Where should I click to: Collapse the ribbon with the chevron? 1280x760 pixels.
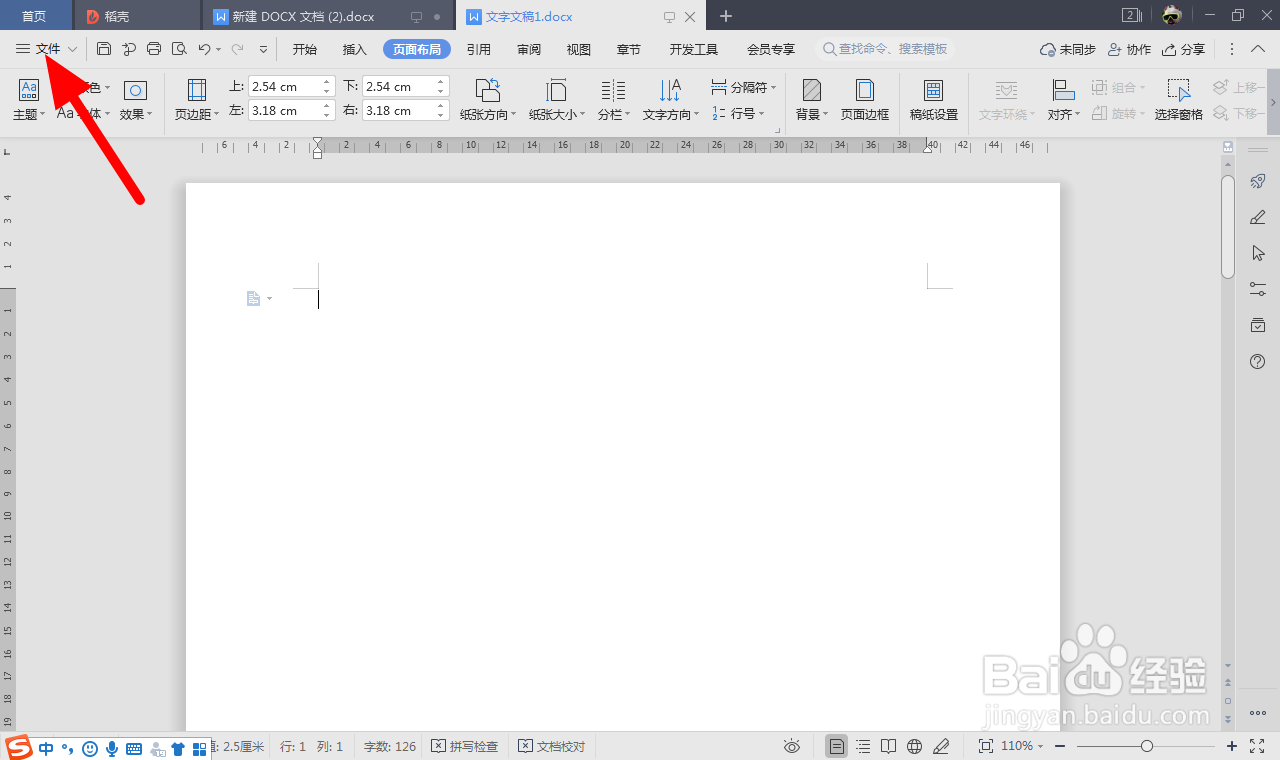[x=1260, y=49]
